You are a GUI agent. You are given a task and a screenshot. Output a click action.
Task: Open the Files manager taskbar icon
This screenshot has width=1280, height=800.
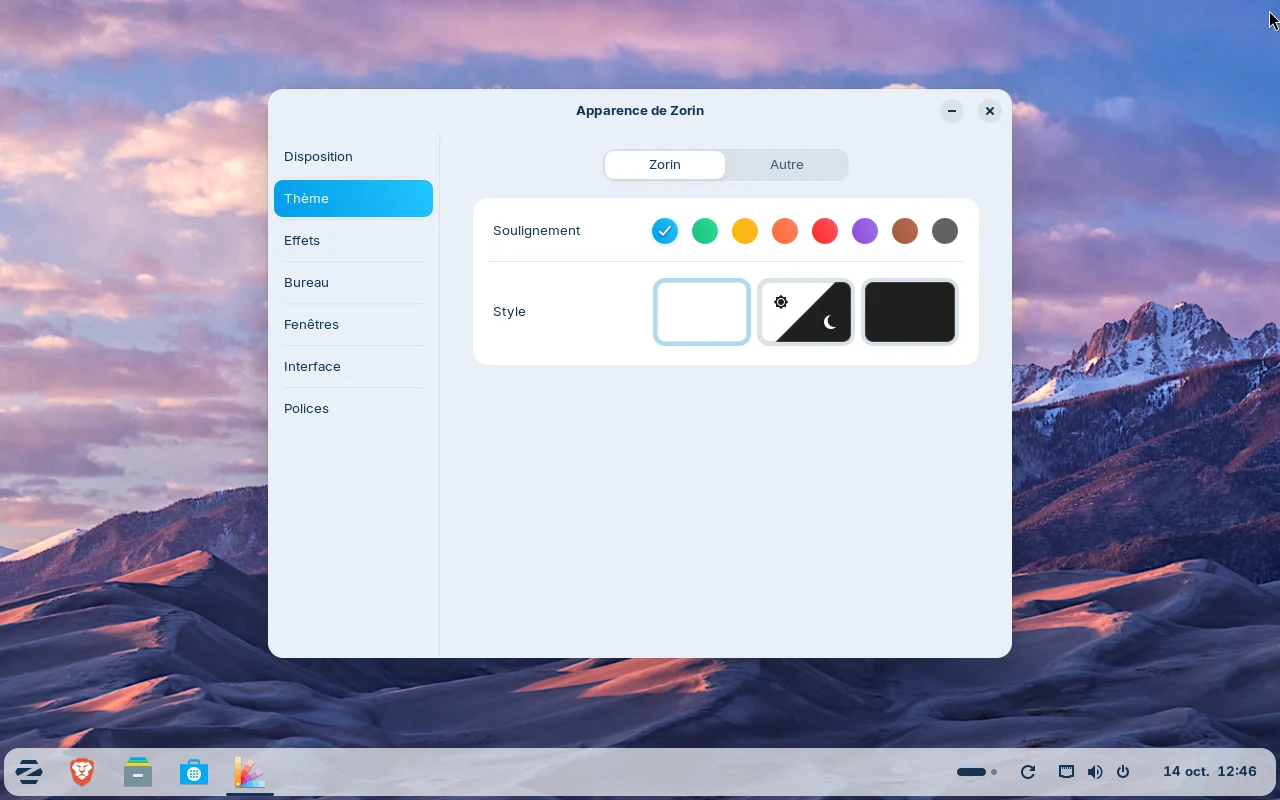click(138, 772)
